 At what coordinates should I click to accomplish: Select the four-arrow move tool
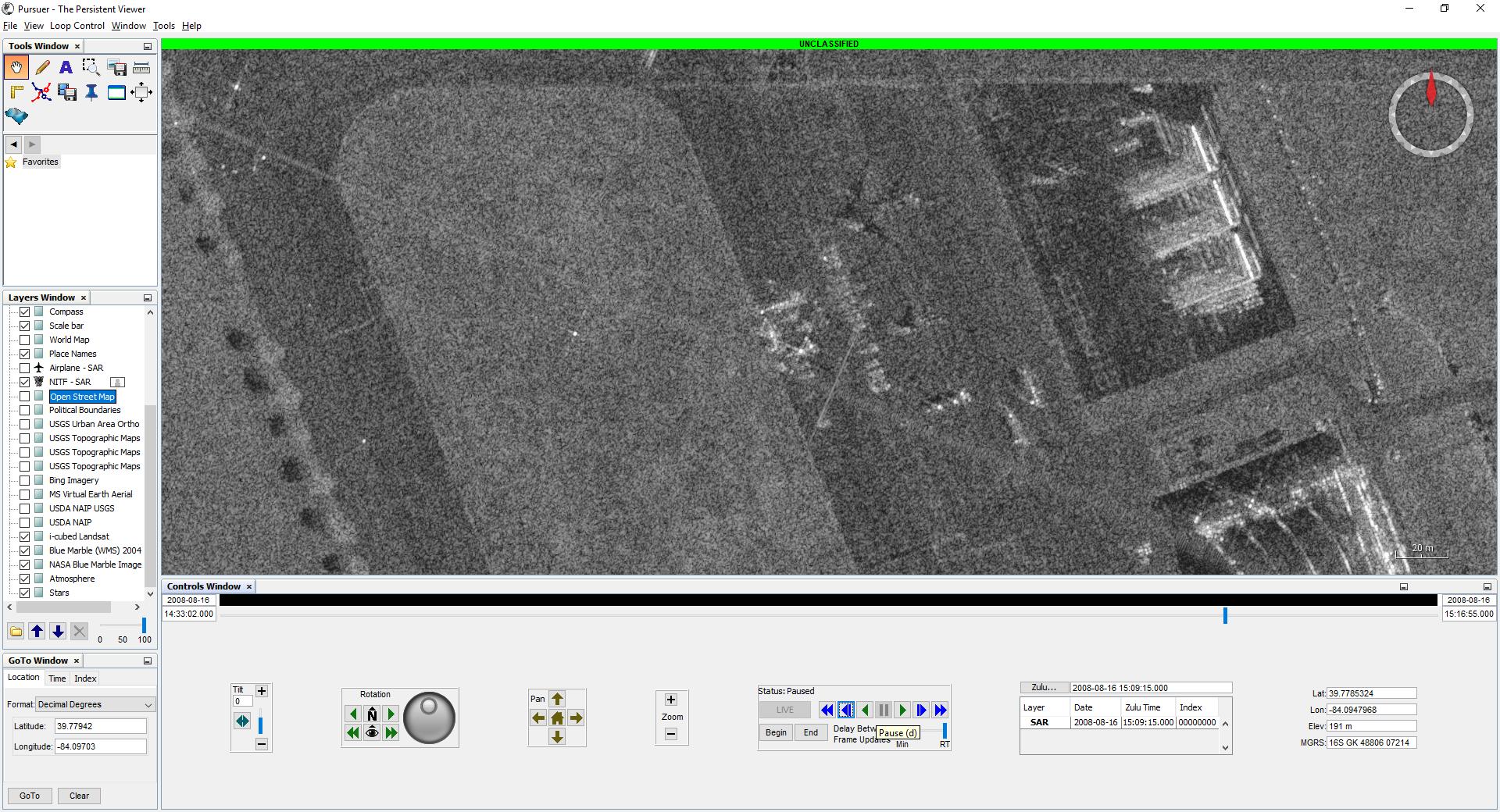pos(141,93)
